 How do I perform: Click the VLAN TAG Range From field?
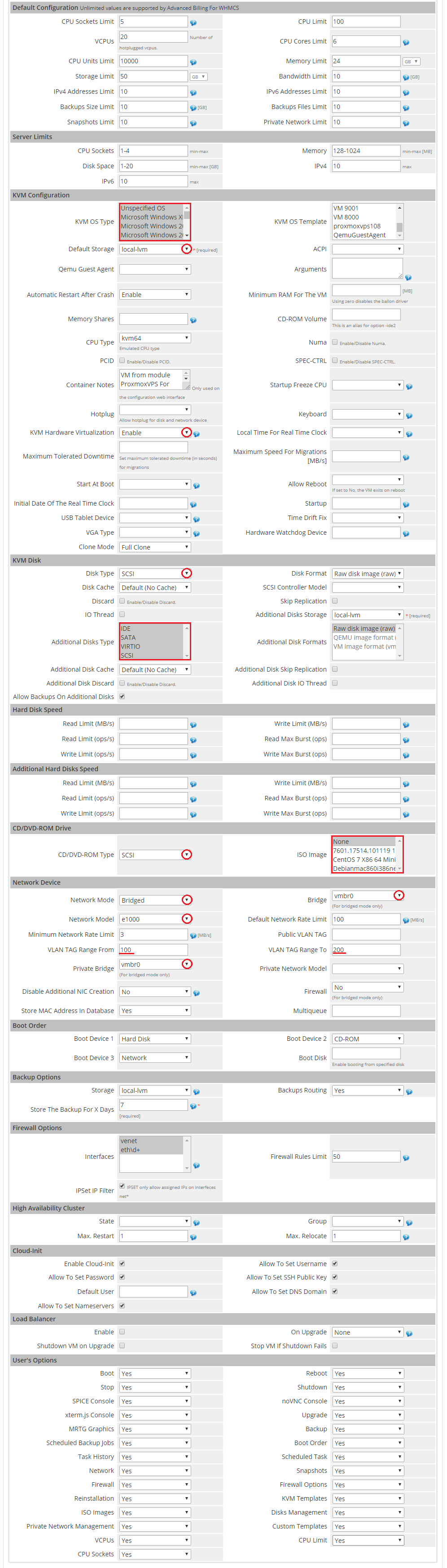click(153, 950)
